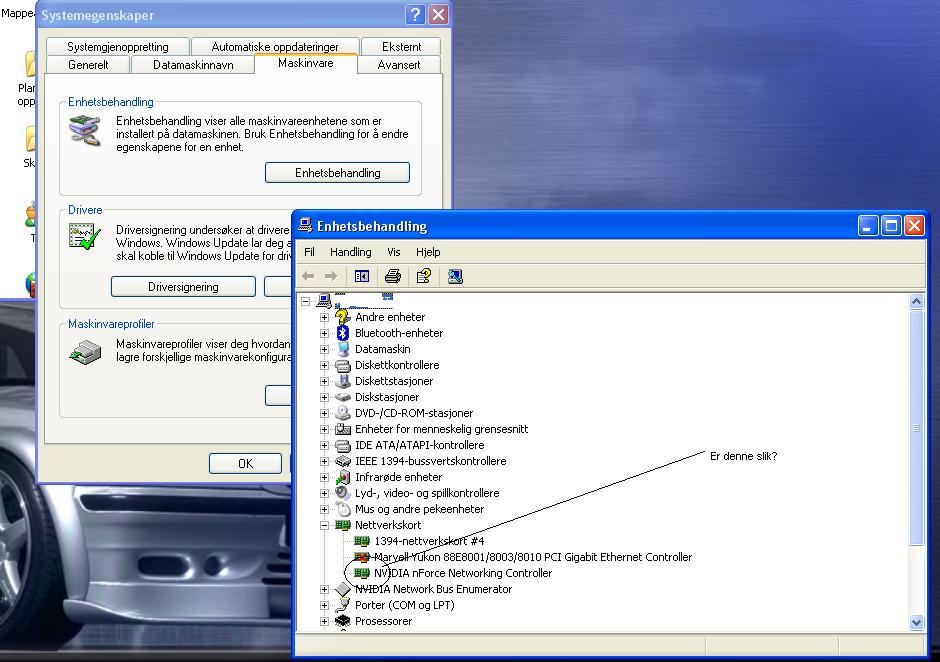Screen dimensions: 940x662
Task: Select Enheter for menneskelig grensesnitt icon
Action: tap(342, 429)
